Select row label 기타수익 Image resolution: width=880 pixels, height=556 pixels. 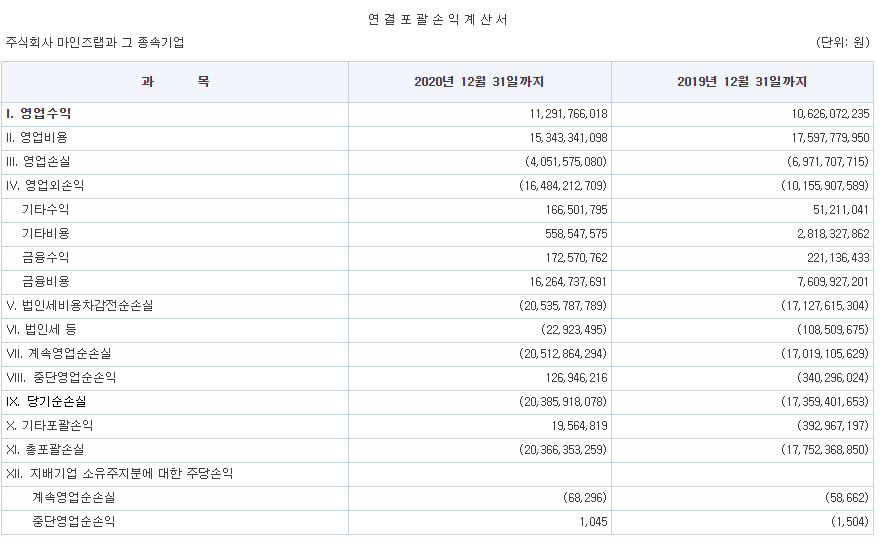(x=45, y=210)
